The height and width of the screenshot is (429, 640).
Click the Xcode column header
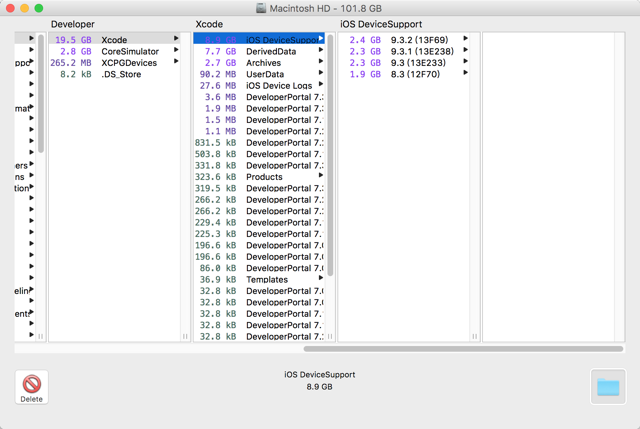(x=209, y=24)
